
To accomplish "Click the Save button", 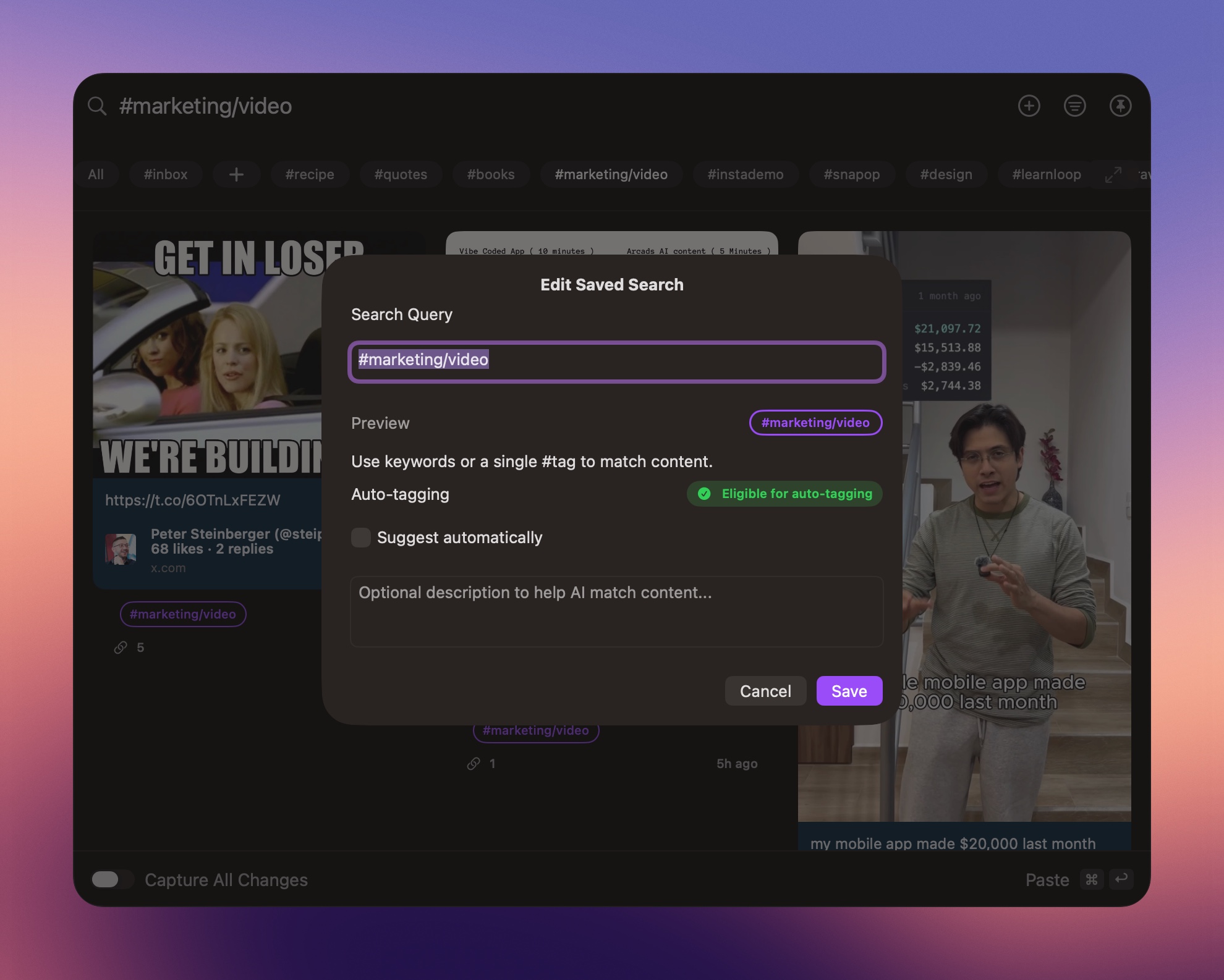I will click(849, 691).
